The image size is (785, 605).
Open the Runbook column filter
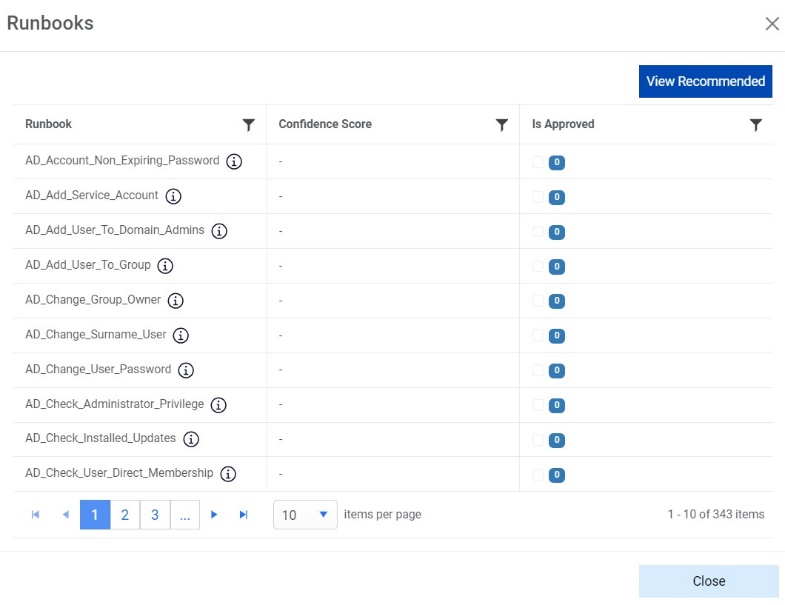tap(249, 125)
